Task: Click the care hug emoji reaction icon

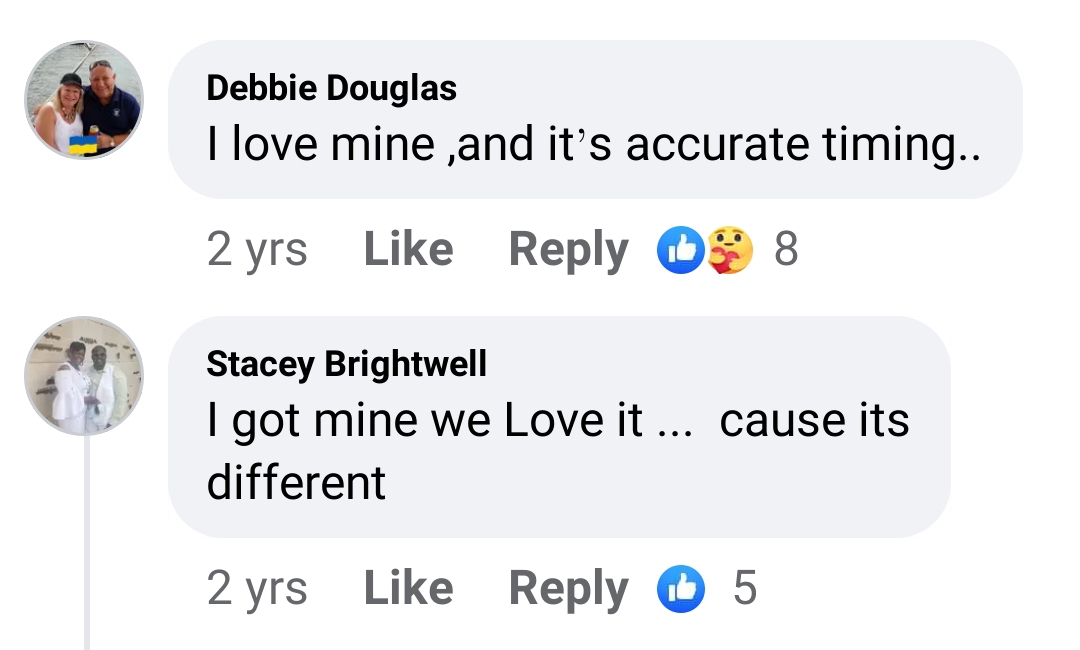Action: pos(729,251)
